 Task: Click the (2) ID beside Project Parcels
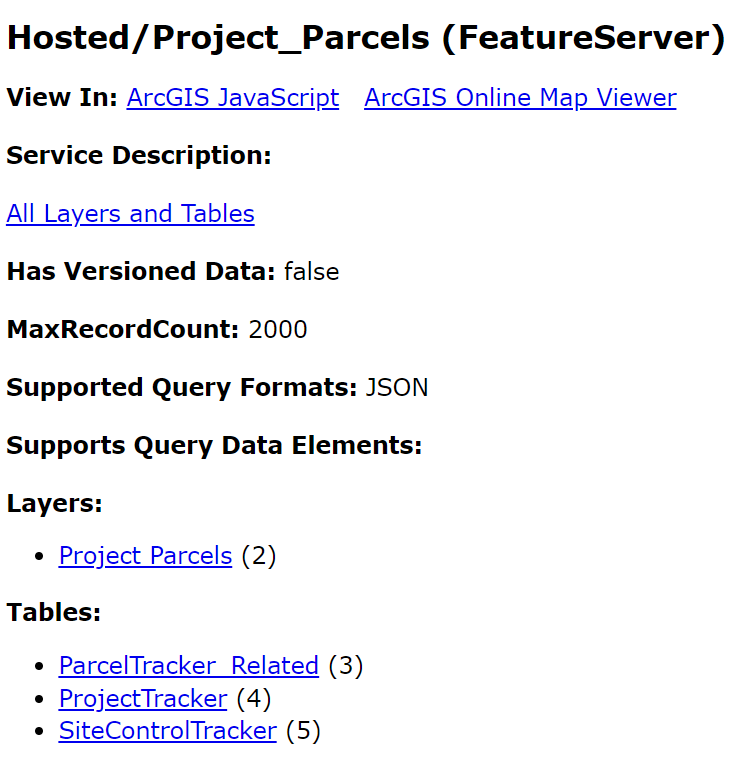(258, 556)
